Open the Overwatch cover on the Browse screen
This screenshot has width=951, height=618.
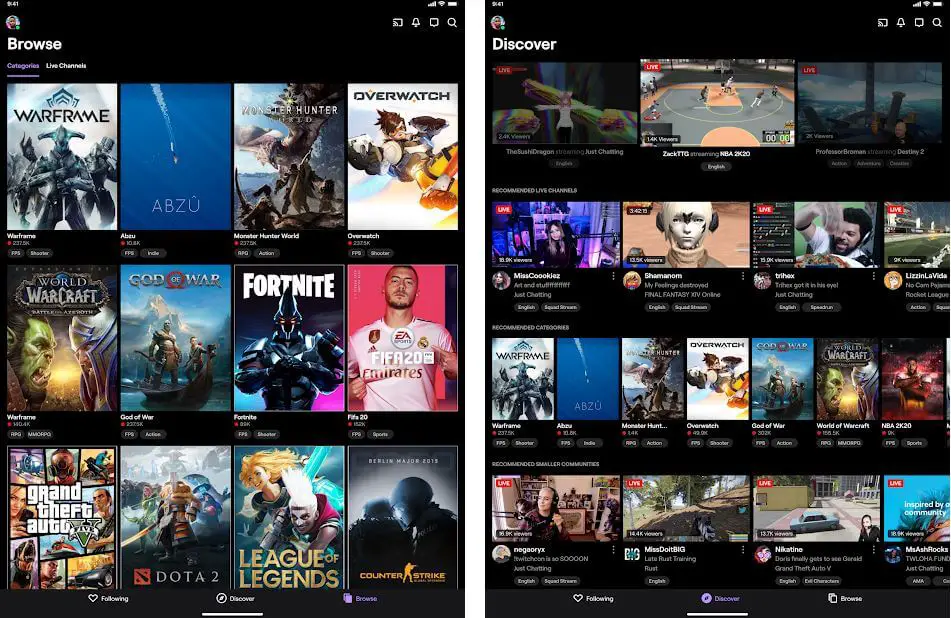tap(403, 156)
